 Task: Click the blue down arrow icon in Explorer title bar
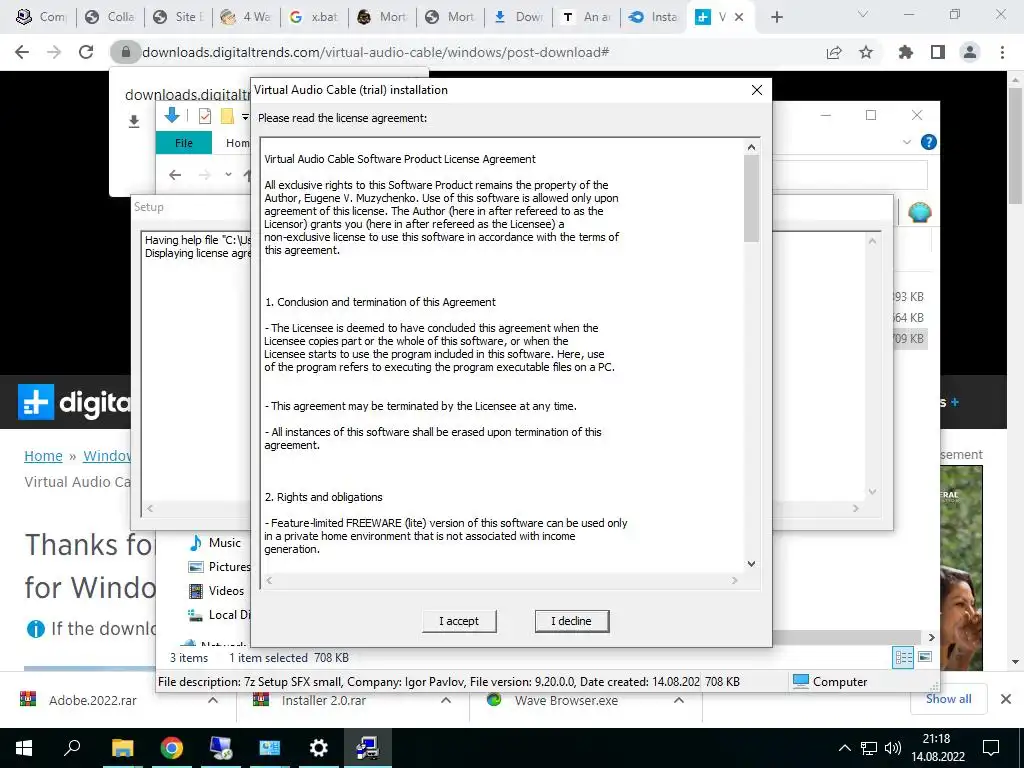pos(172,116)
